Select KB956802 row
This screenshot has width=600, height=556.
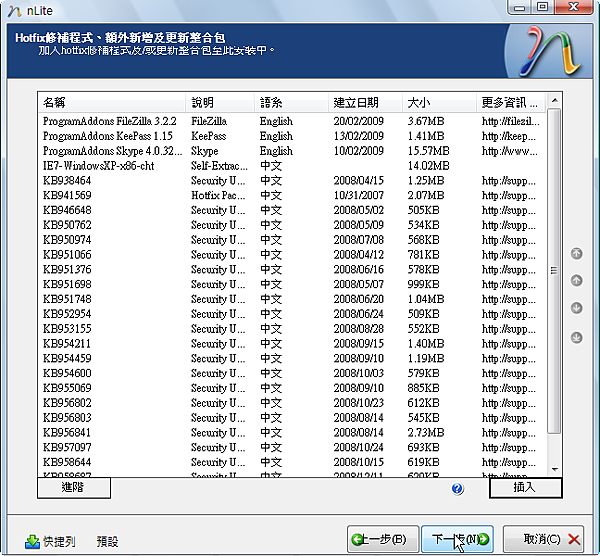[x=292, y=403]
